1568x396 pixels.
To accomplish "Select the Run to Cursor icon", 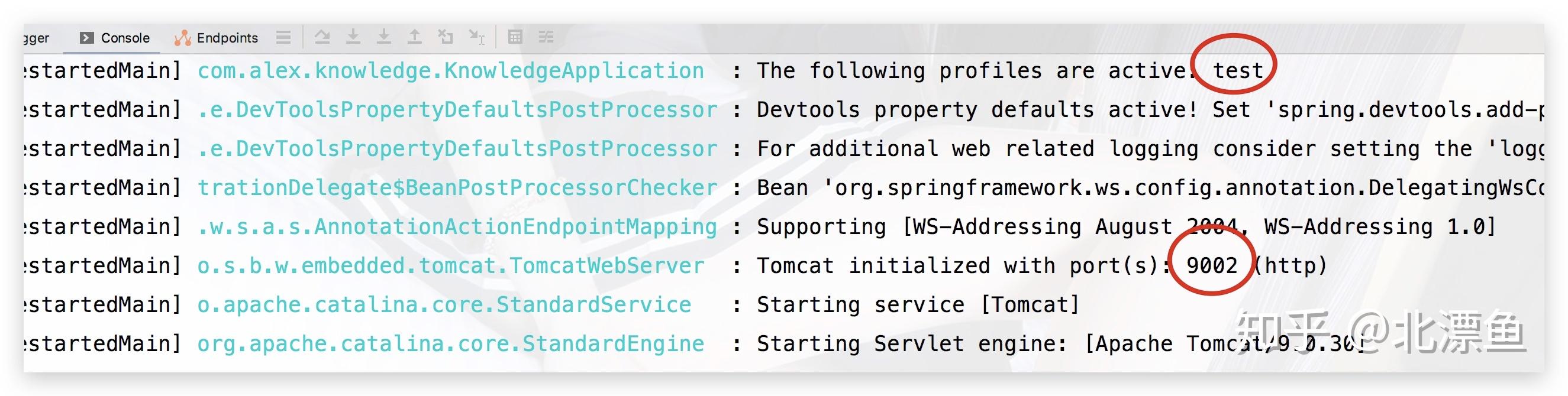I will [476, 38].
